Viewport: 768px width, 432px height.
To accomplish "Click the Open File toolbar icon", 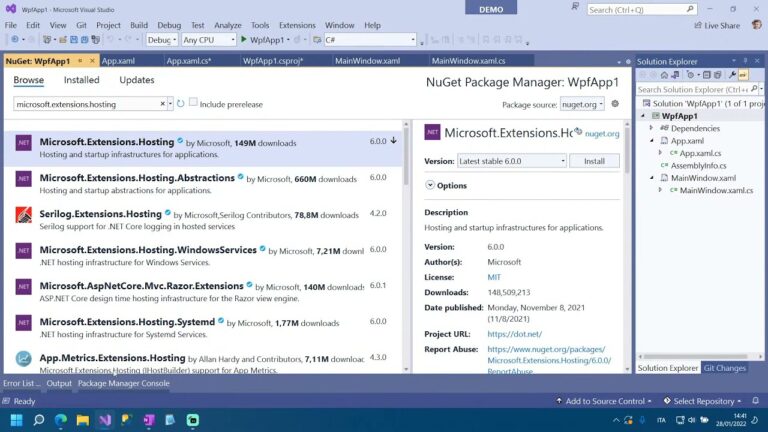I will pos(63,40).
